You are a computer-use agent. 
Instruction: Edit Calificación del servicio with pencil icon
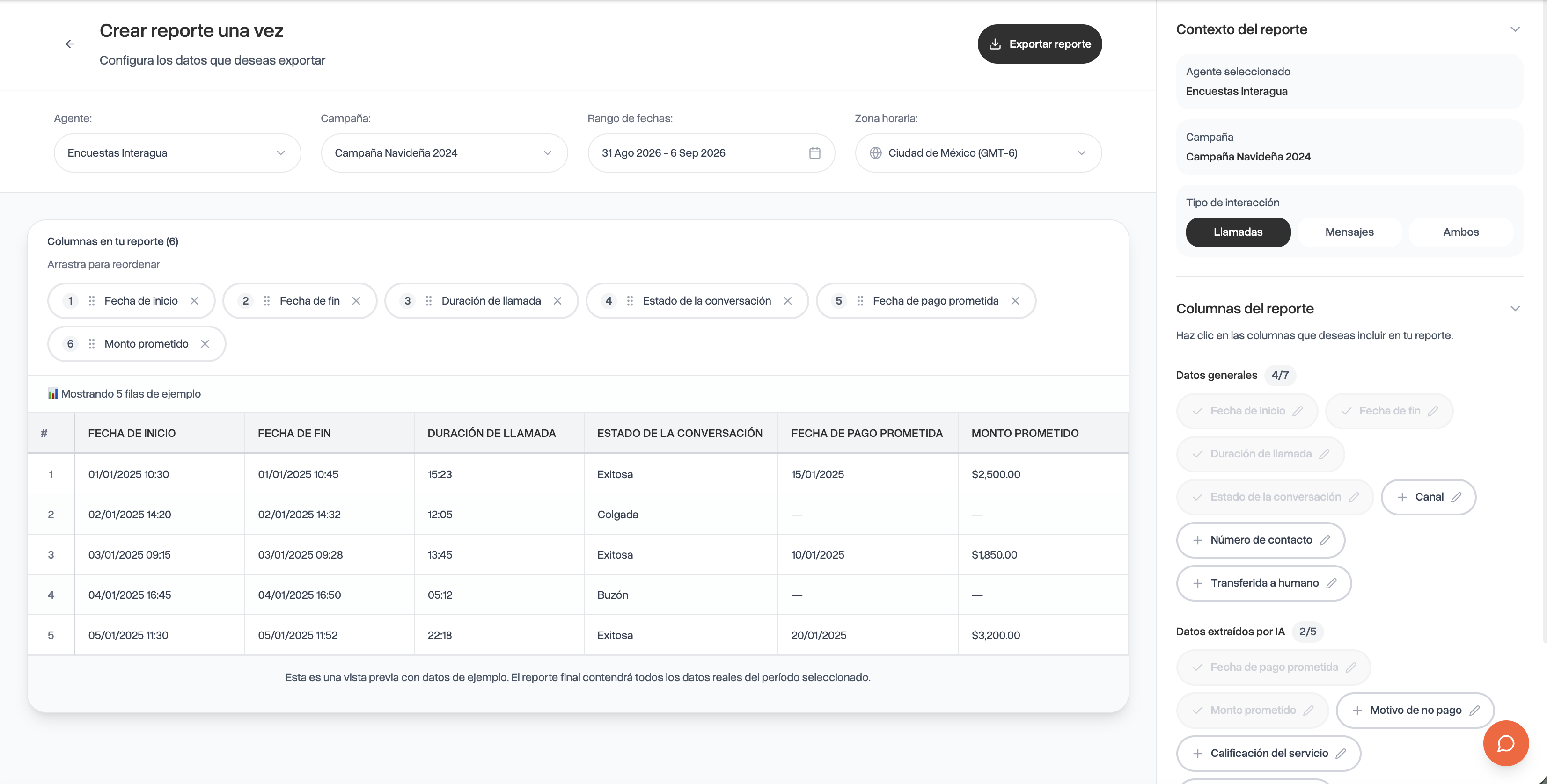click(x=1341, y=754)
